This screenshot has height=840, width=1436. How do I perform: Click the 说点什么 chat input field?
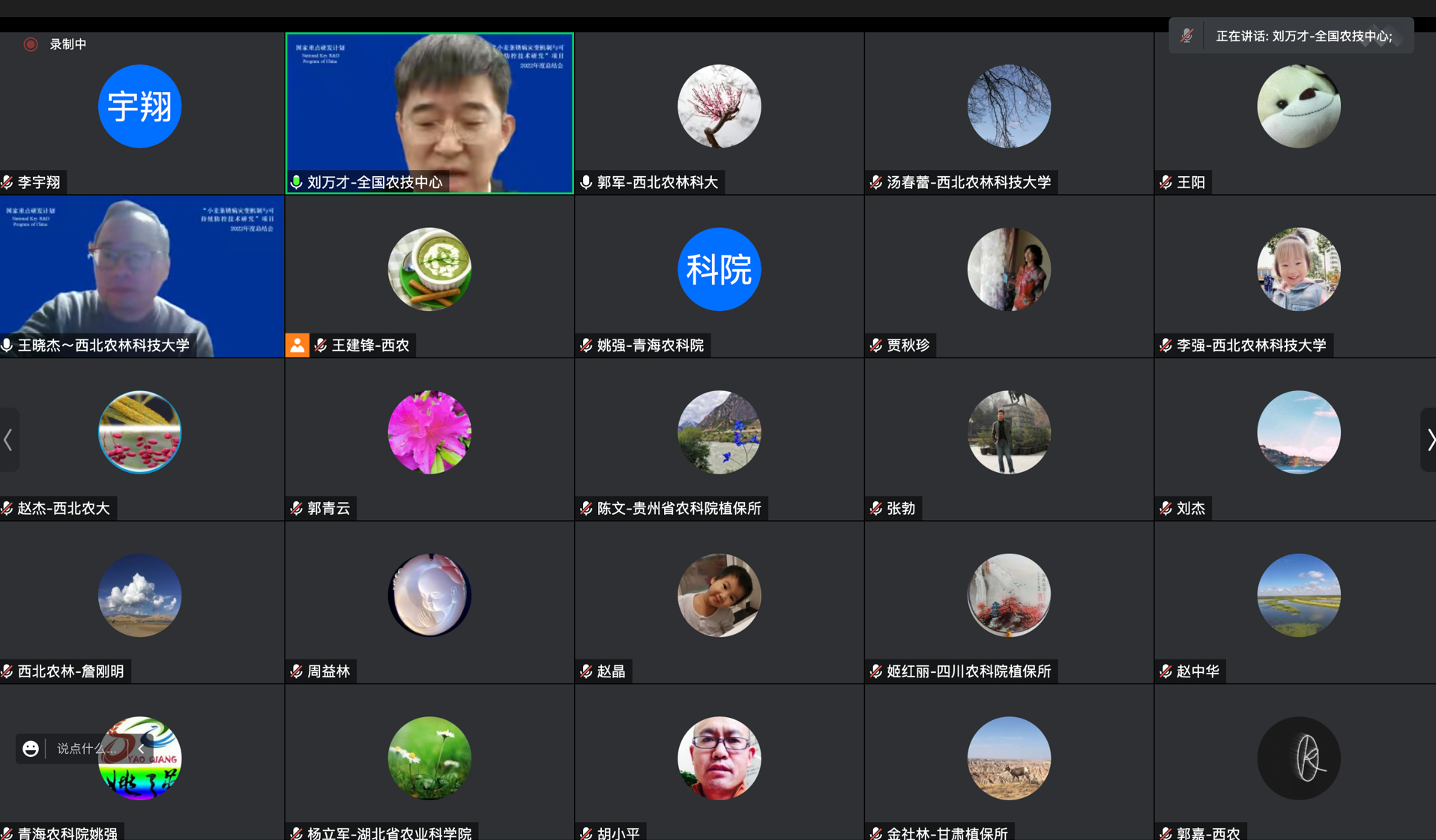coord(86,749)
